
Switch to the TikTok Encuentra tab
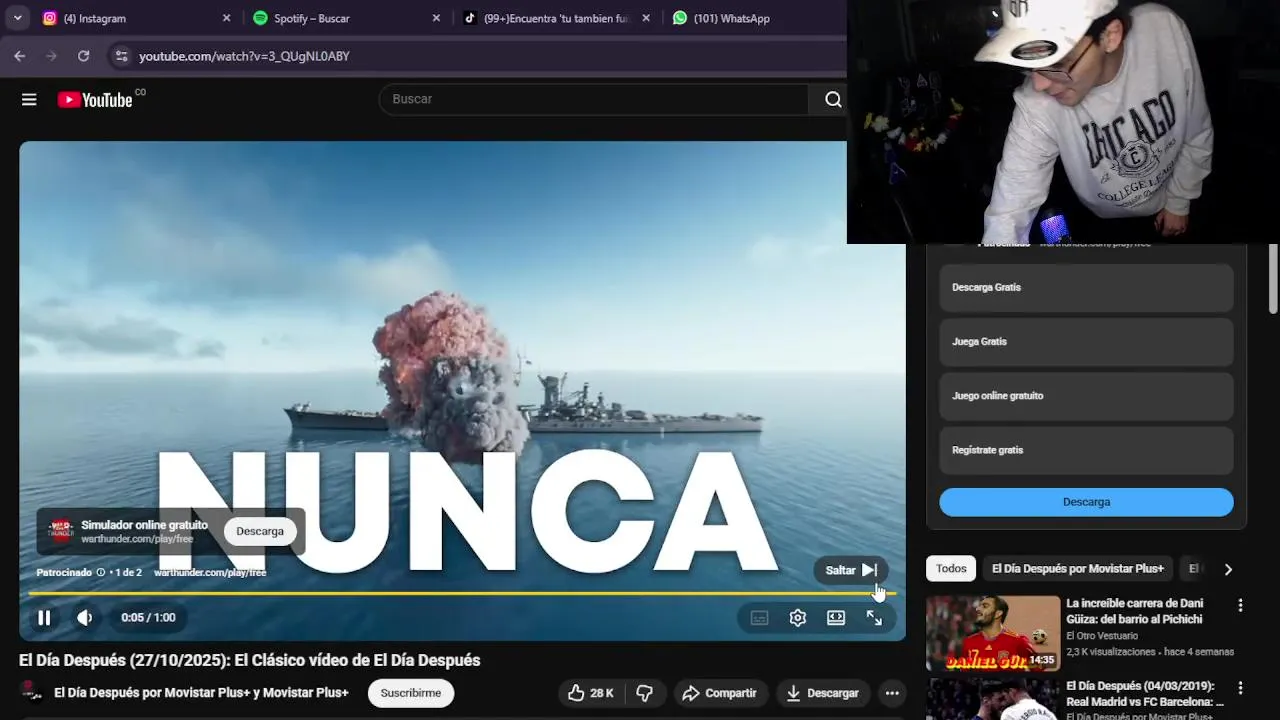coord(556,18)
